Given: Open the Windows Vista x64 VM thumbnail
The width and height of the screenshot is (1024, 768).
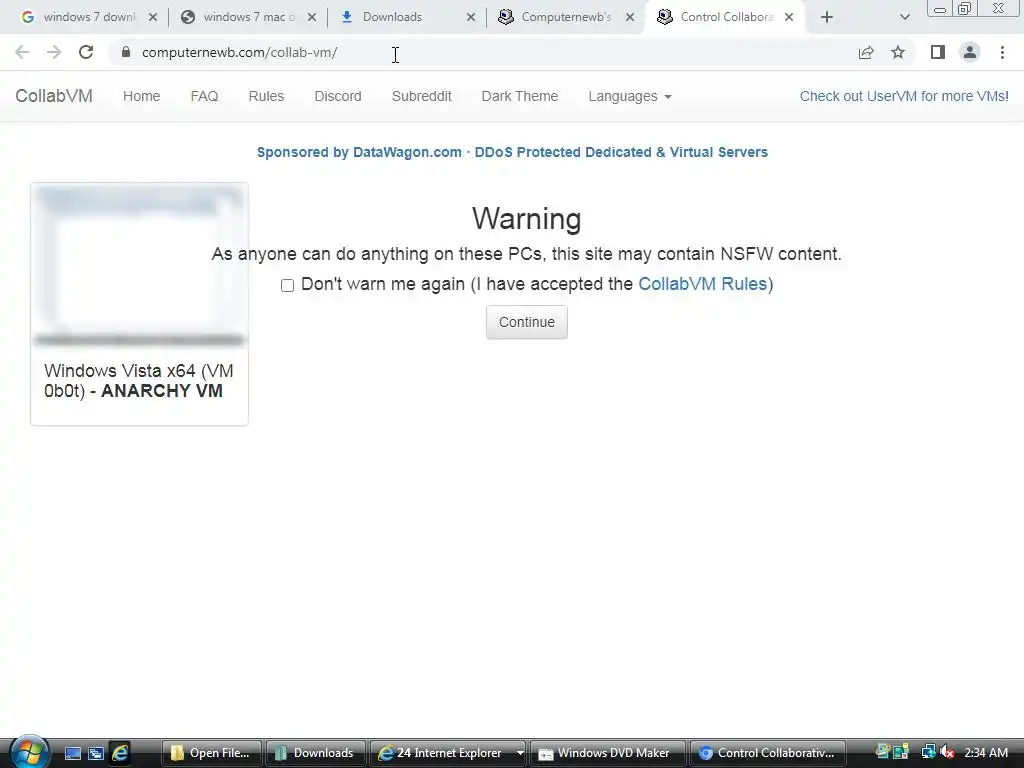Looking at the screenshot, I should (139, 266).
